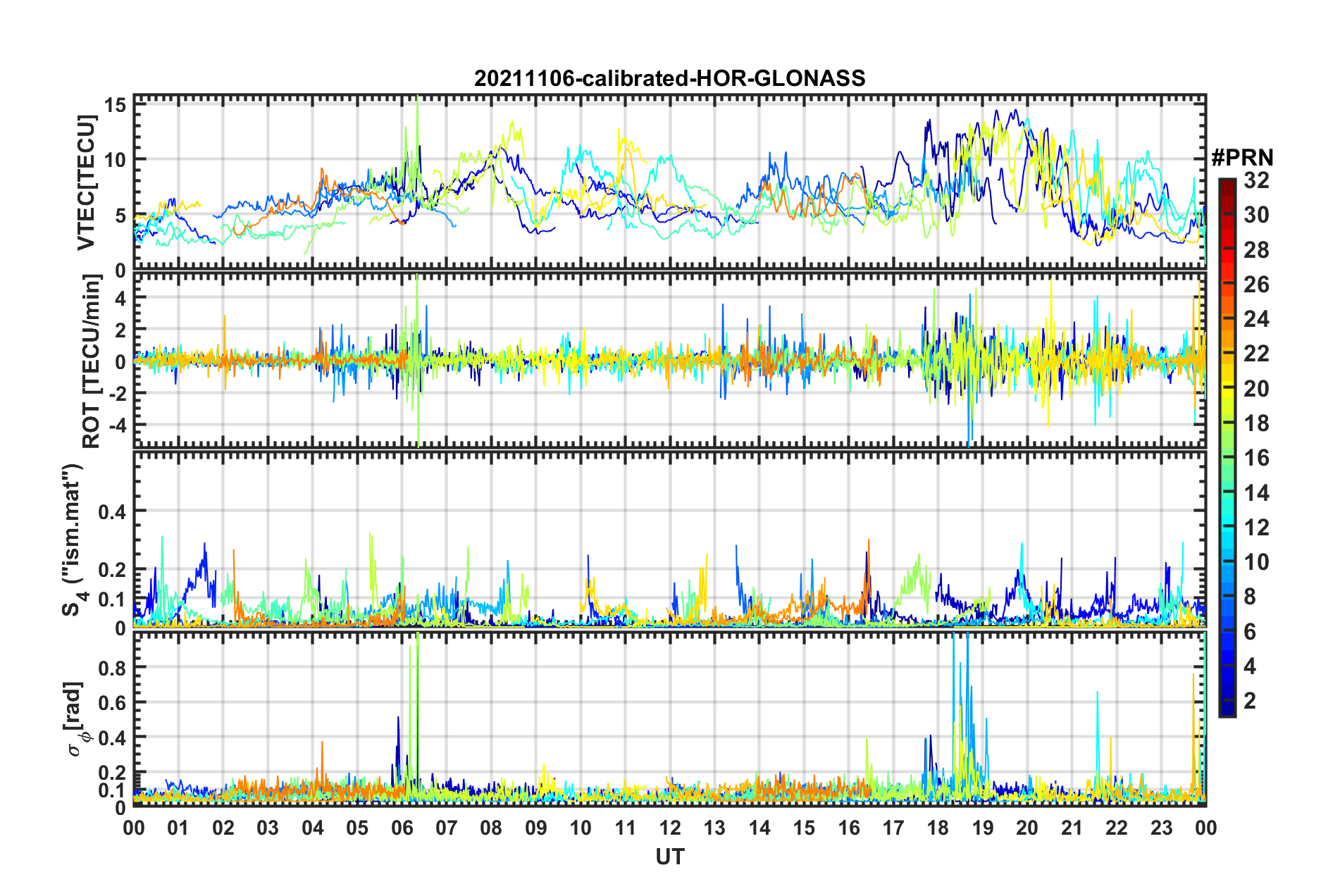The height and width of the screenshot is (896, 1340).
Task: Select UT axis tick label "07"
Action: 447,828
